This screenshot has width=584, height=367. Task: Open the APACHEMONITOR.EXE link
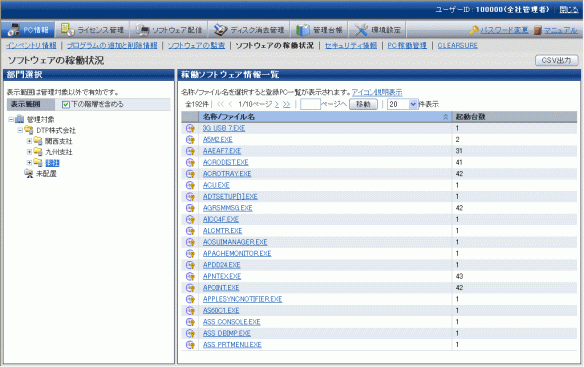[x=237, y=254]
